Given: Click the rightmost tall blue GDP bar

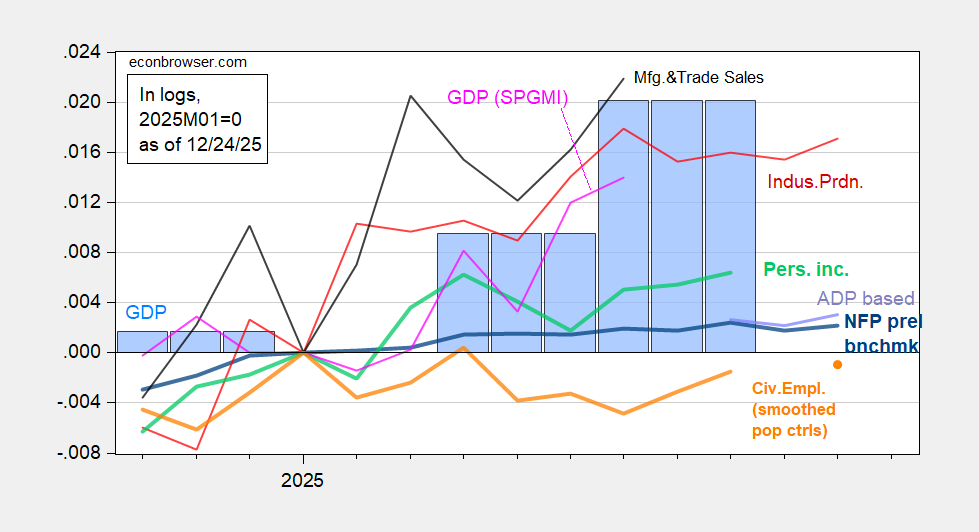Looking at the screenshot, I should tap(730, 226).
